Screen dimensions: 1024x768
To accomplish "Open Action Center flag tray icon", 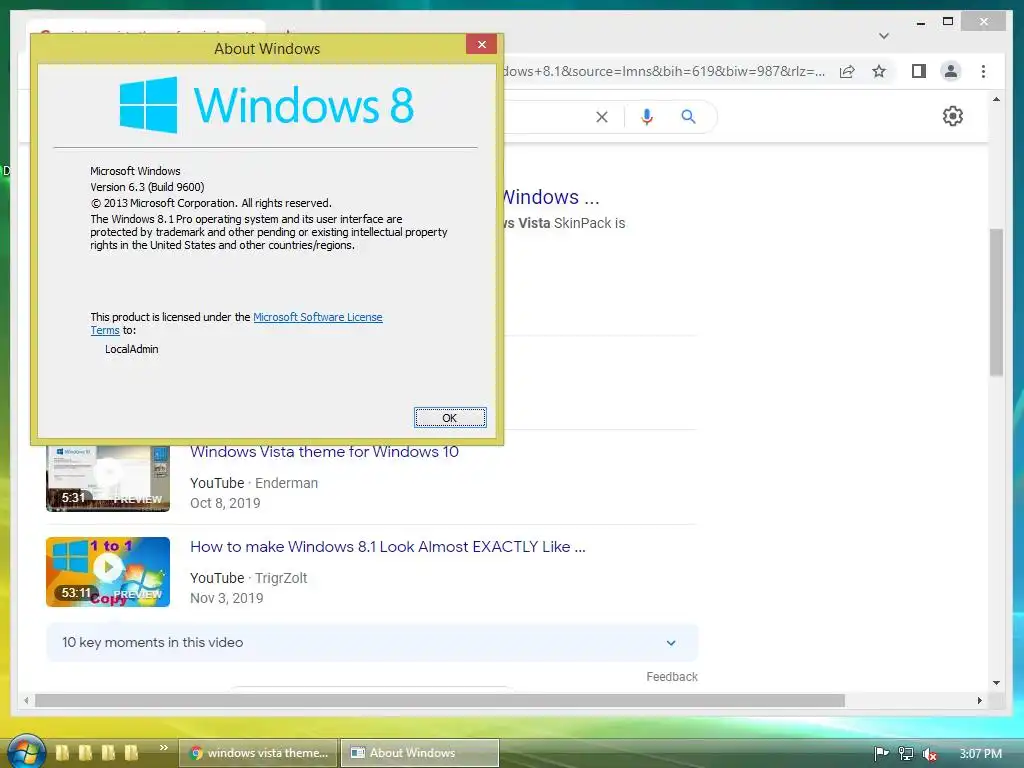I will (881, 754).
